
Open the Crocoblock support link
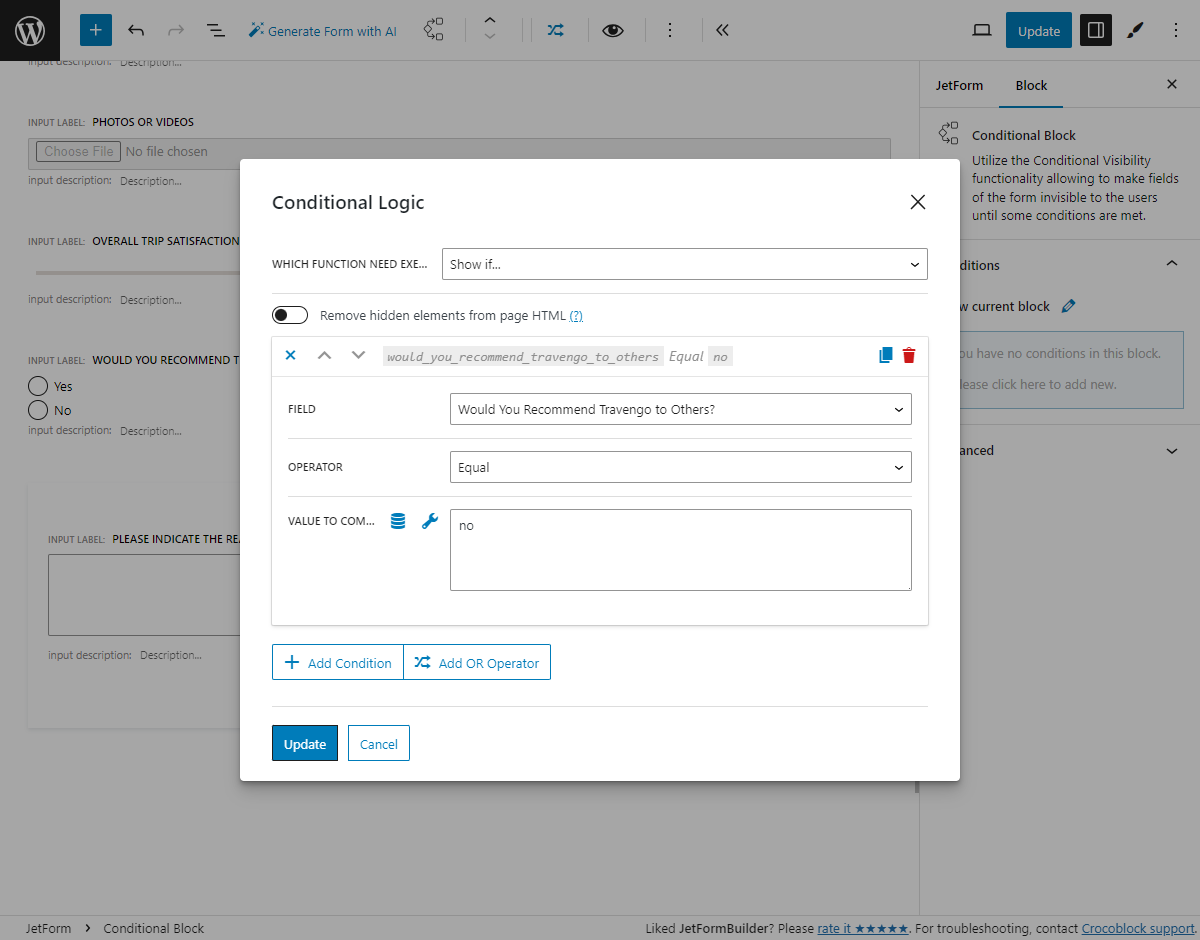[x=1137, y=928]
